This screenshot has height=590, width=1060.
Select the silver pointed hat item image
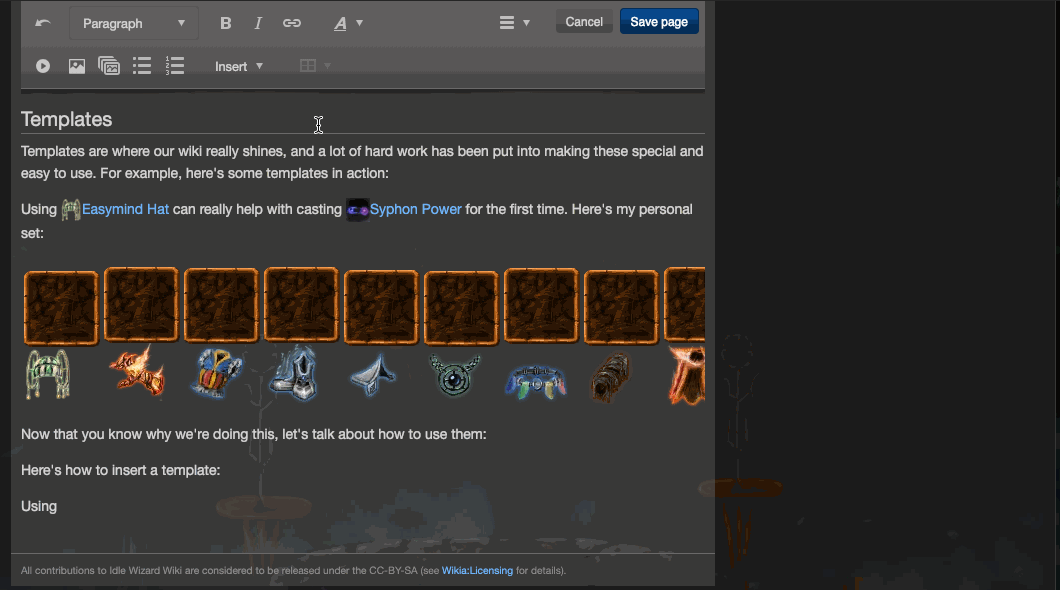[373, 374]
